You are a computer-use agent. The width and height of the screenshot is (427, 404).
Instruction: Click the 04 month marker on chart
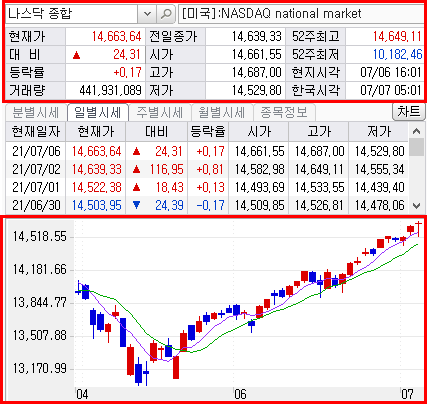[x=82, y=394]
